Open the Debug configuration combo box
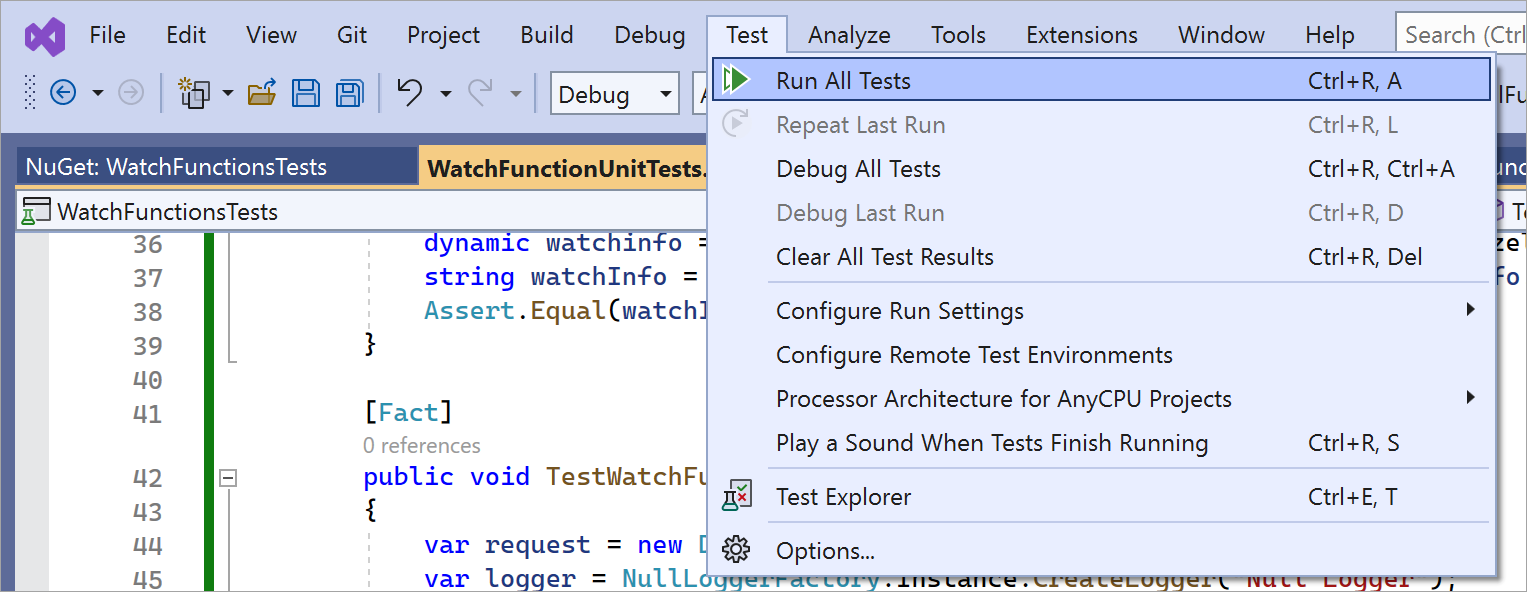Viewport: 1527px width, 592px height. tap(614, 95)
